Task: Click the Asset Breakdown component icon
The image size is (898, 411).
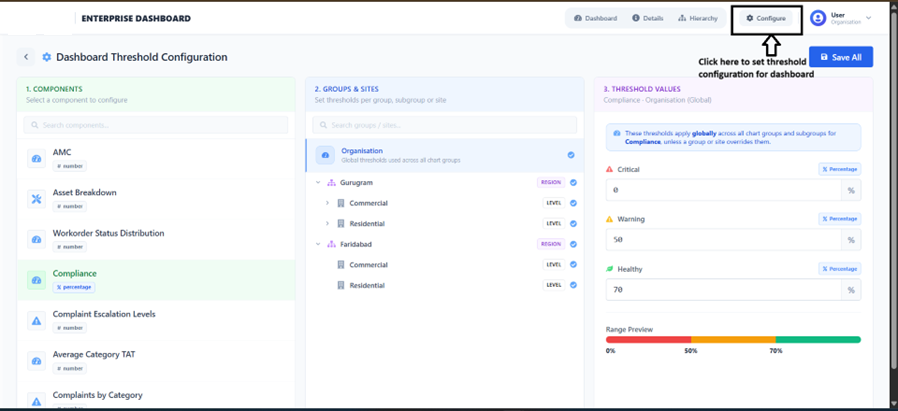Action: coord(37,199)
